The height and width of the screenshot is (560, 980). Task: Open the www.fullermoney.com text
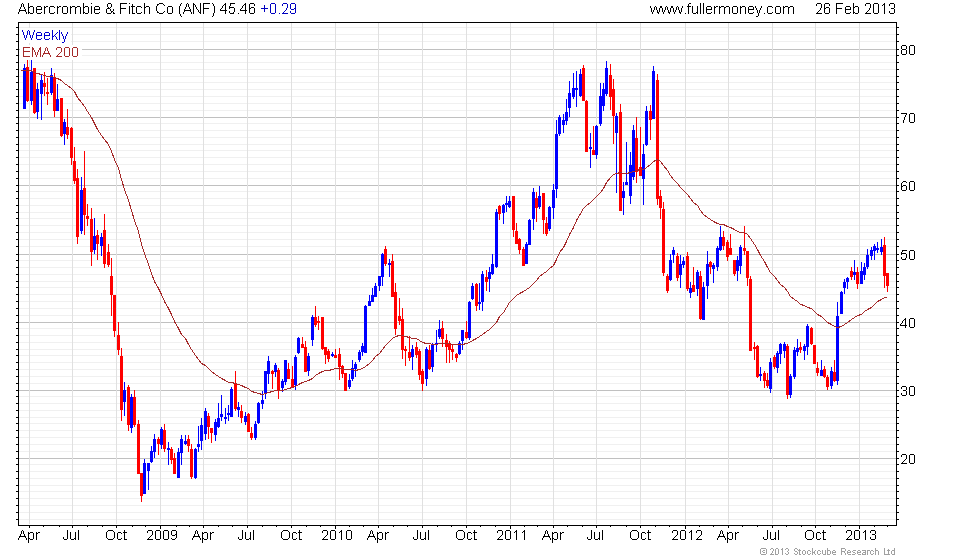click(x=722, y=9)
